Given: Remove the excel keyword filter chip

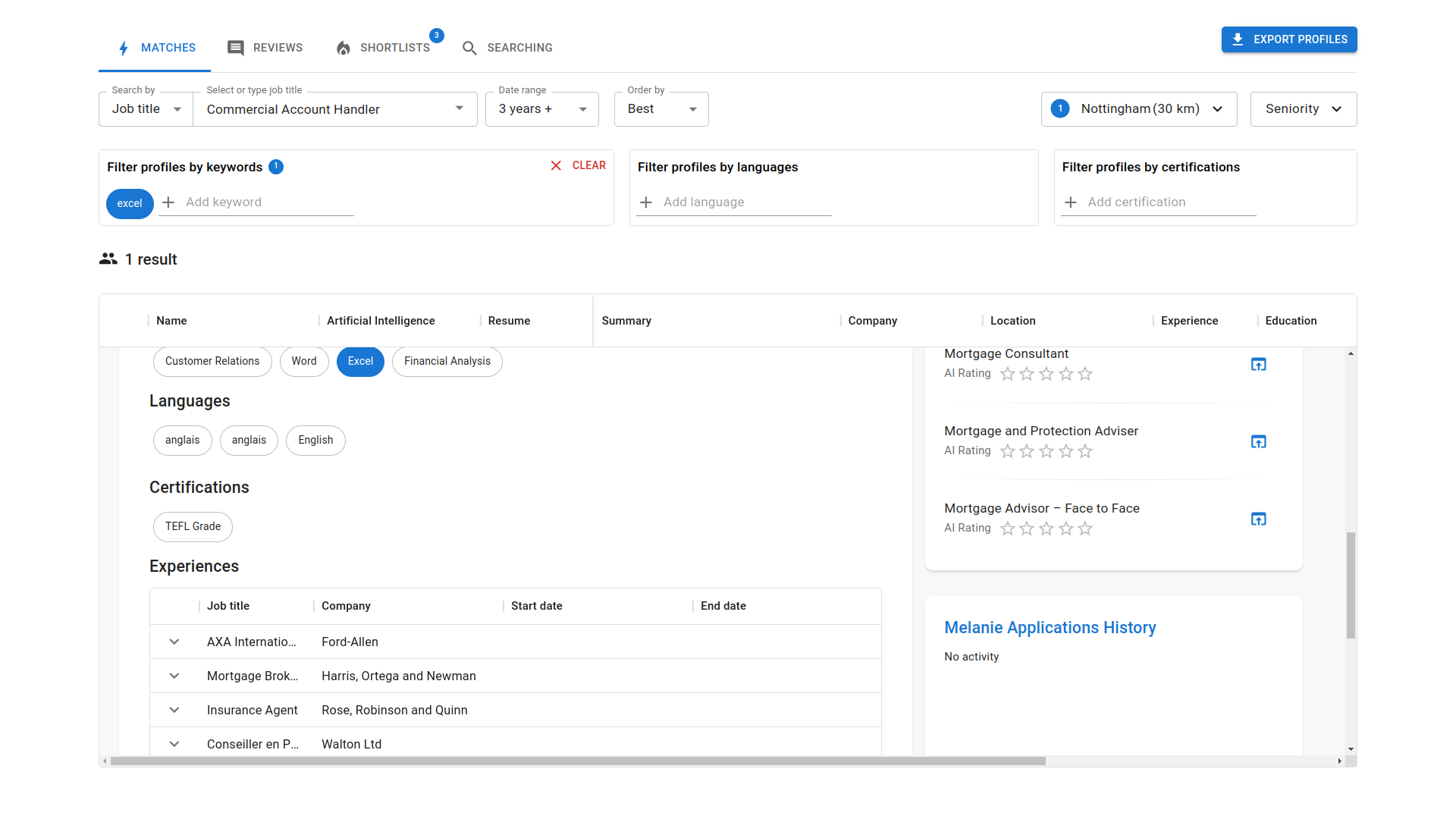Looking at the screenshot, I should tap(130, 203).
